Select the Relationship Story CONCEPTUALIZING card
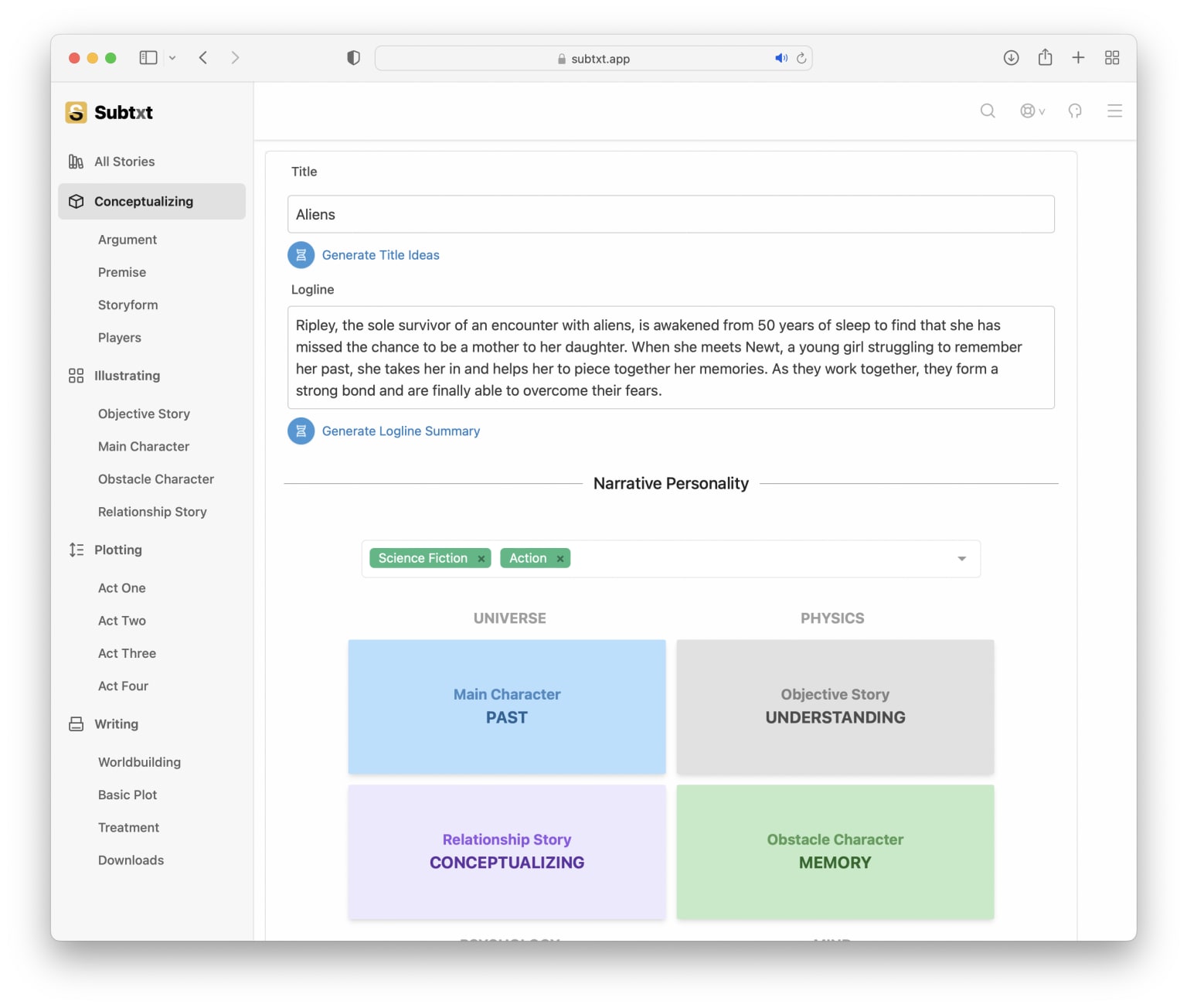The width and height of the screenshot is (1187, 1008). tap(507, 852)
